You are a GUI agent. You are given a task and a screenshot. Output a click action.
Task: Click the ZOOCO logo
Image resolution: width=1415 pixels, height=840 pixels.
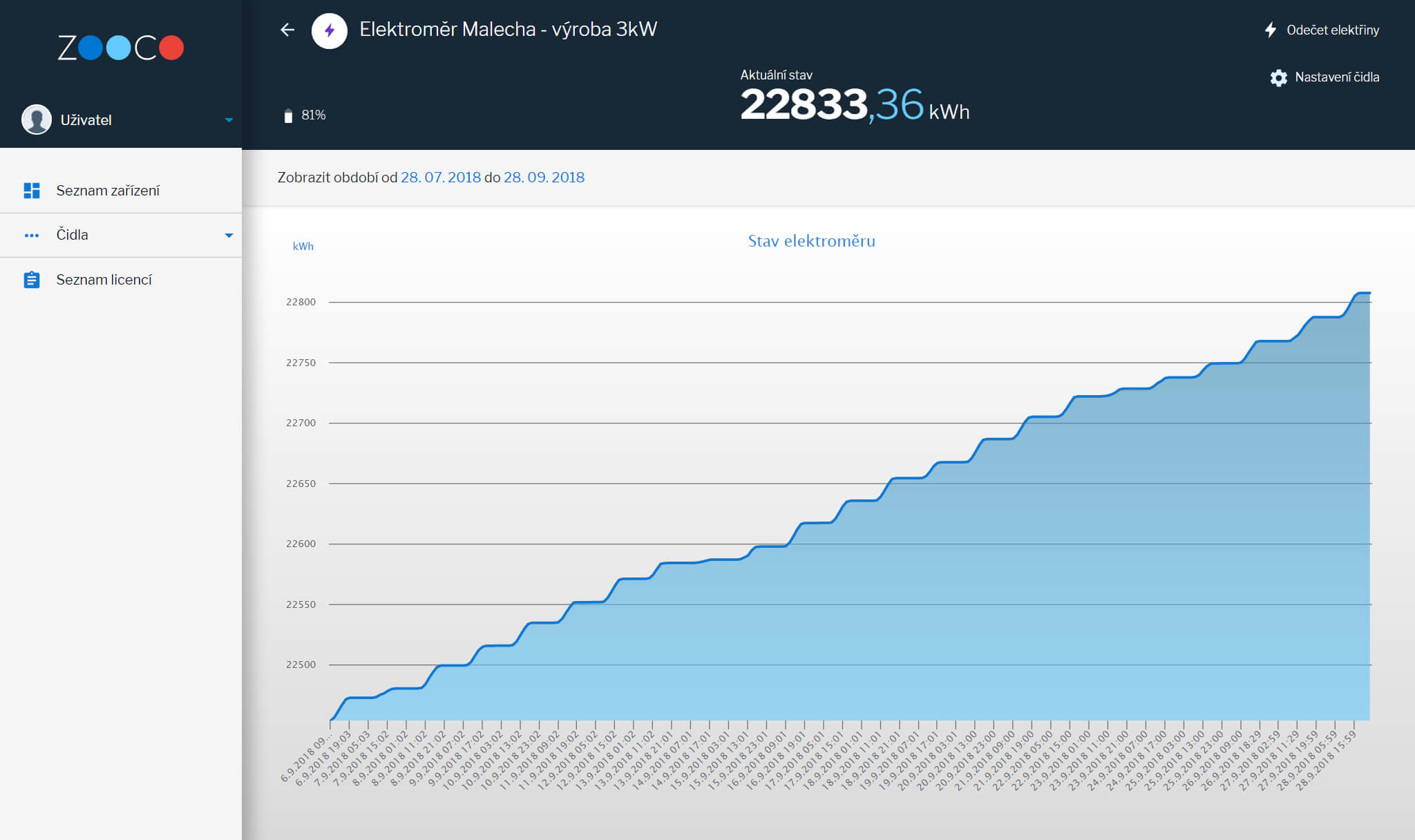click(121, 48)
